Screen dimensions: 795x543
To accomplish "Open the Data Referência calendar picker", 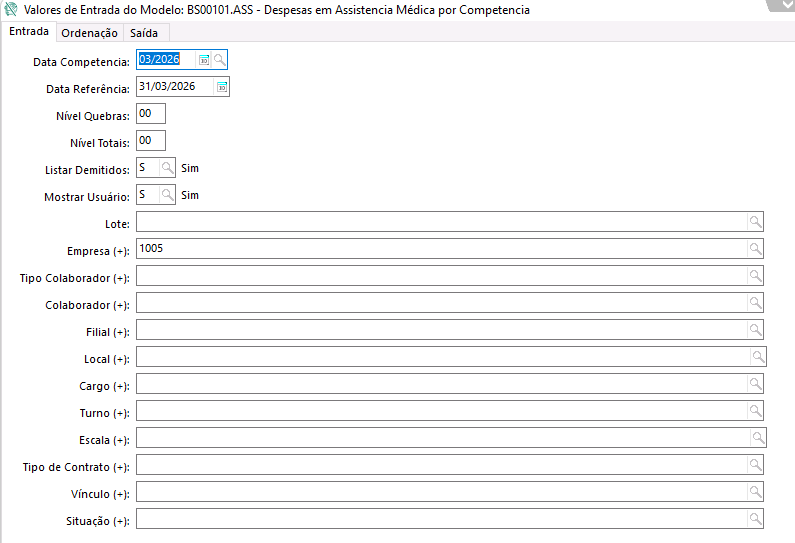I will point(222,87).
